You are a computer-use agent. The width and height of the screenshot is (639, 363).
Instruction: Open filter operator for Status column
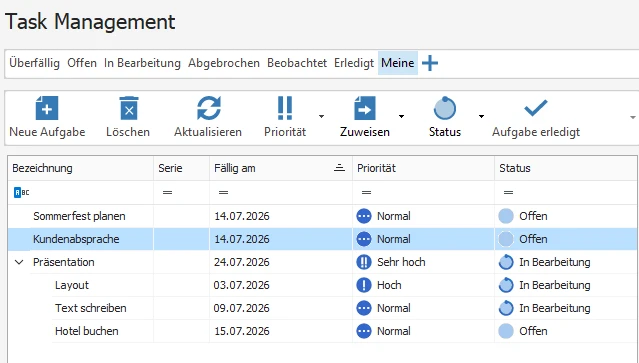point(508,192)
